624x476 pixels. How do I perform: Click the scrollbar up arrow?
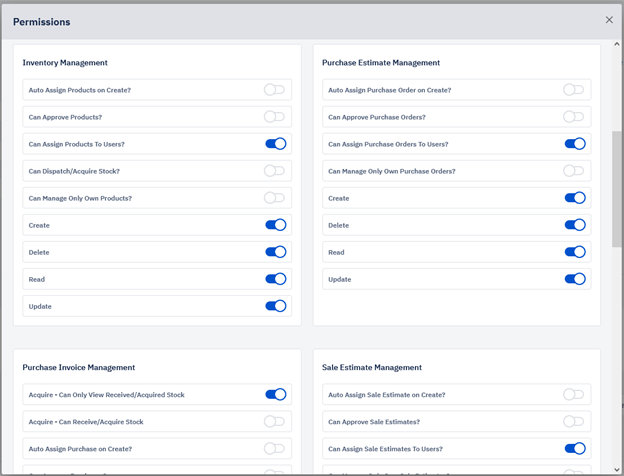[617, 44]
